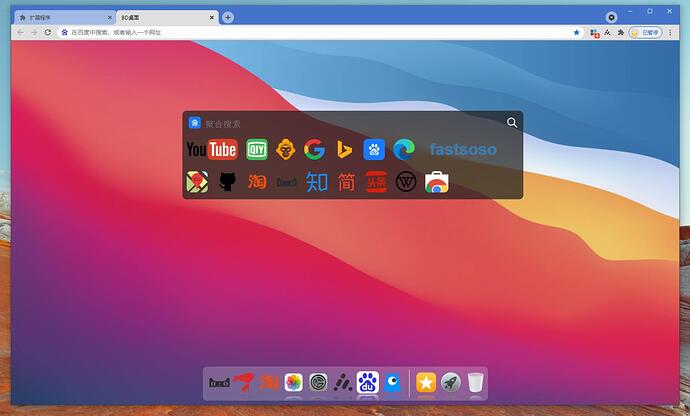The image size is (690, 416).
Task: Open the Baidu du paw dock icon
Action: coord(367,382)
